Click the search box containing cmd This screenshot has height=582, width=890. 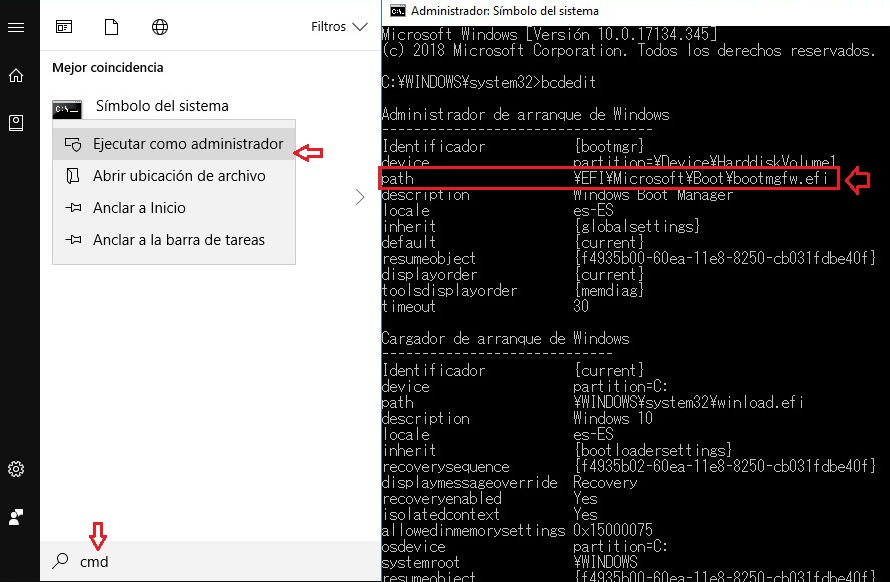tap(211, 561)
